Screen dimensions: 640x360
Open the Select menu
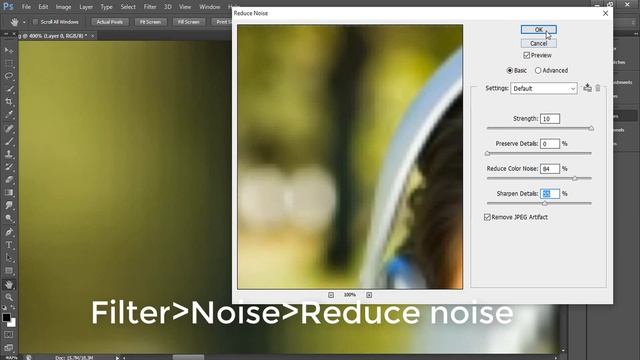click(128, 7)
